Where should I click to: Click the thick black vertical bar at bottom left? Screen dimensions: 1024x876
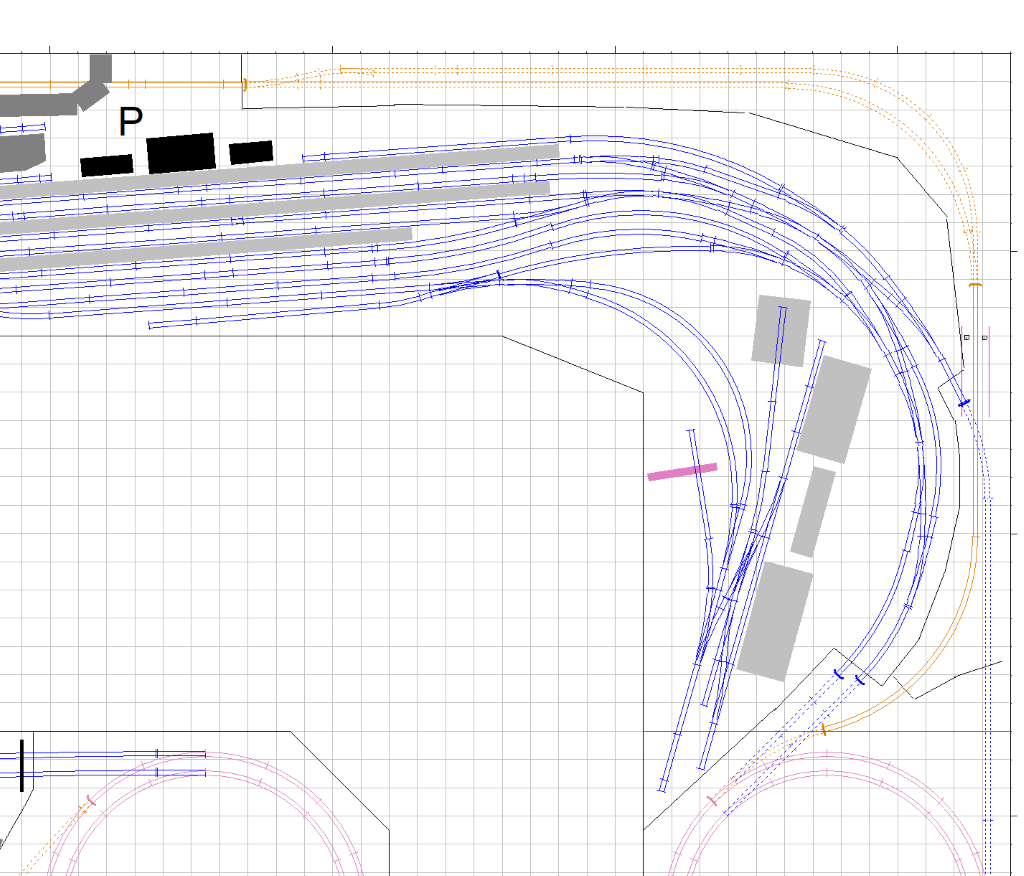[x=21, y=765]
